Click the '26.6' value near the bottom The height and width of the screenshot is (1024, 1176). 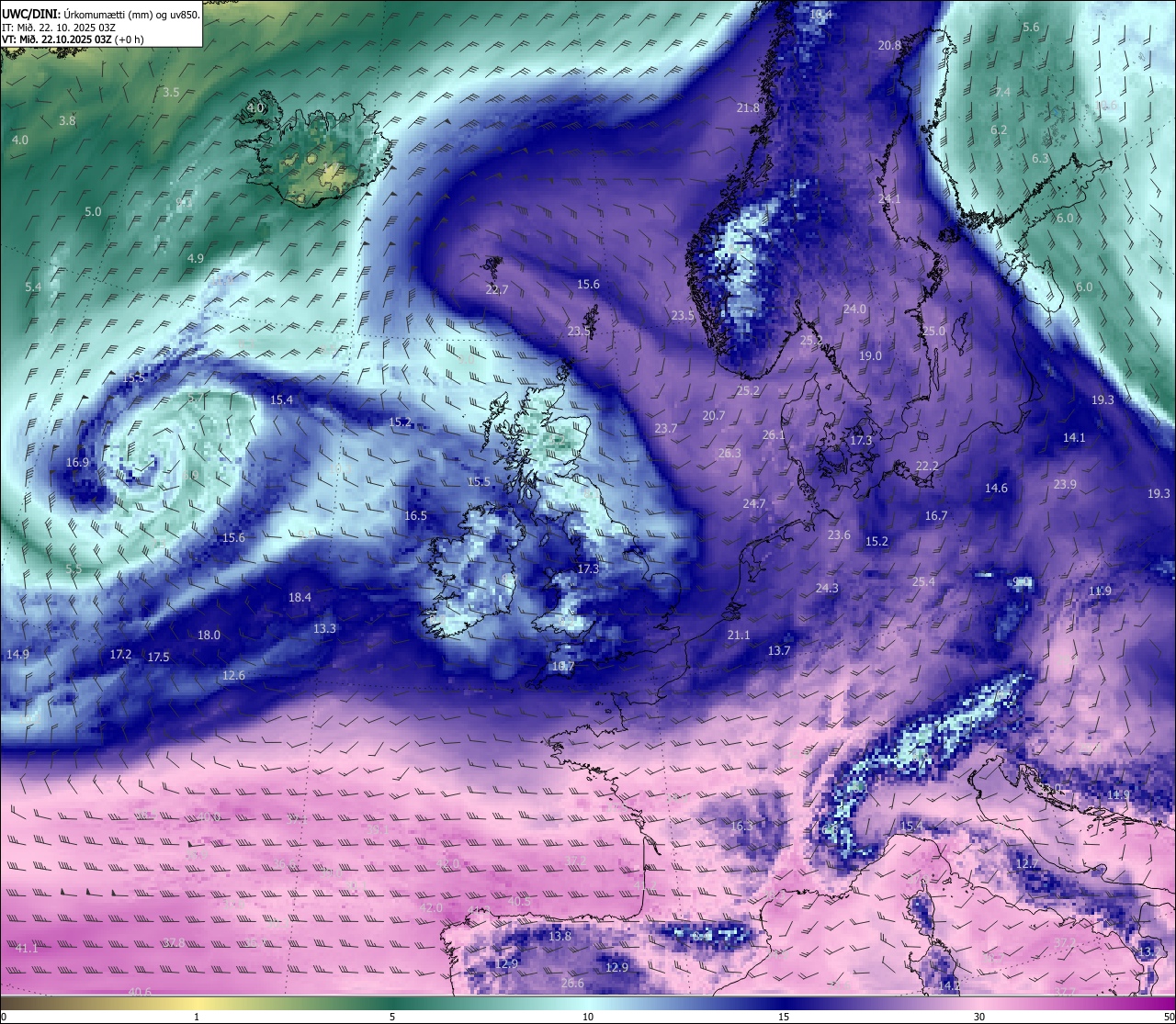click(571, 983)
